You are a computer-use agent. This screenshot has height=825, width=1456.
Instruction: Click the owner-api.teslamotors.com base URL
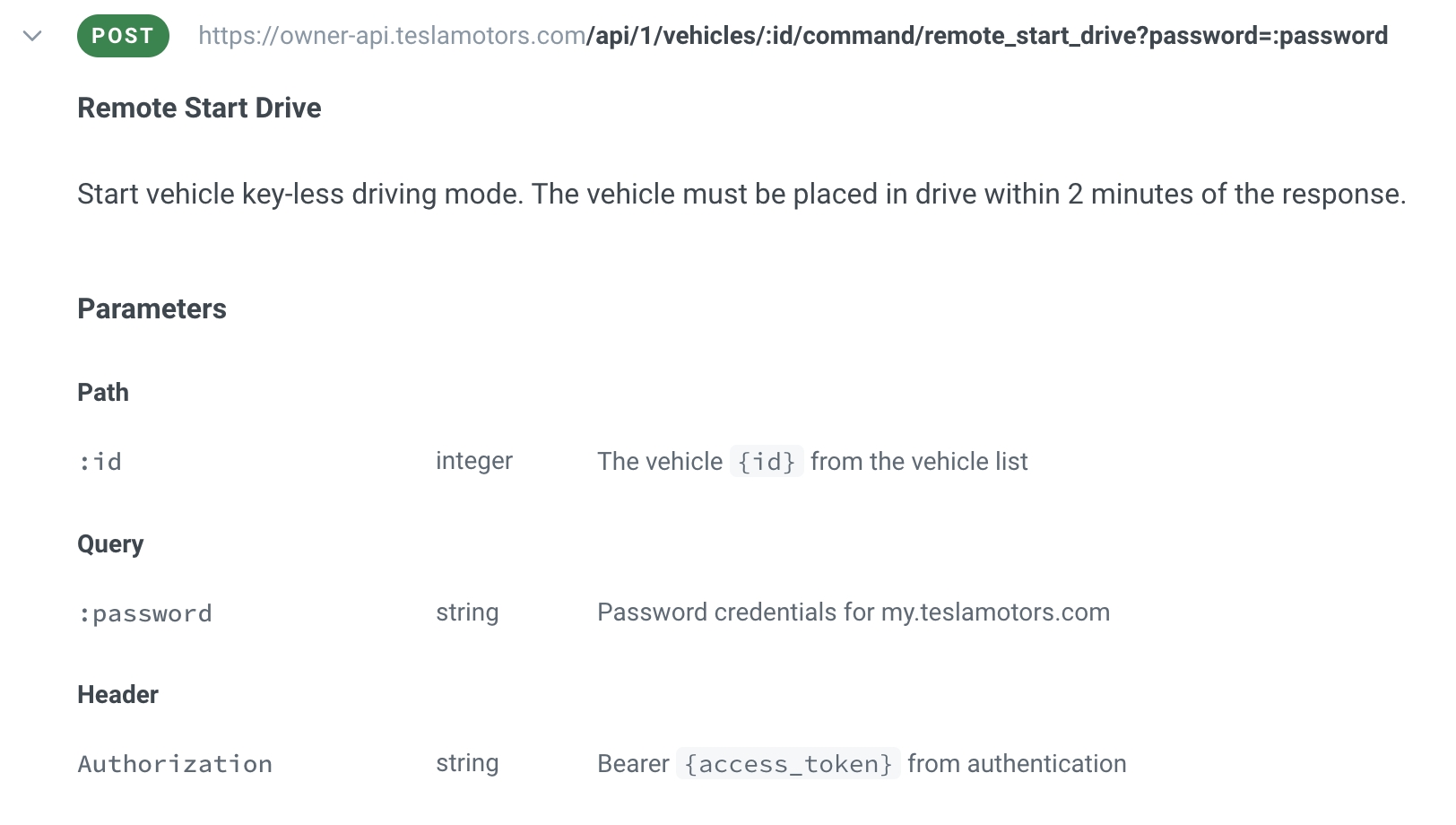pyautogui.click(x=392, y=36)
